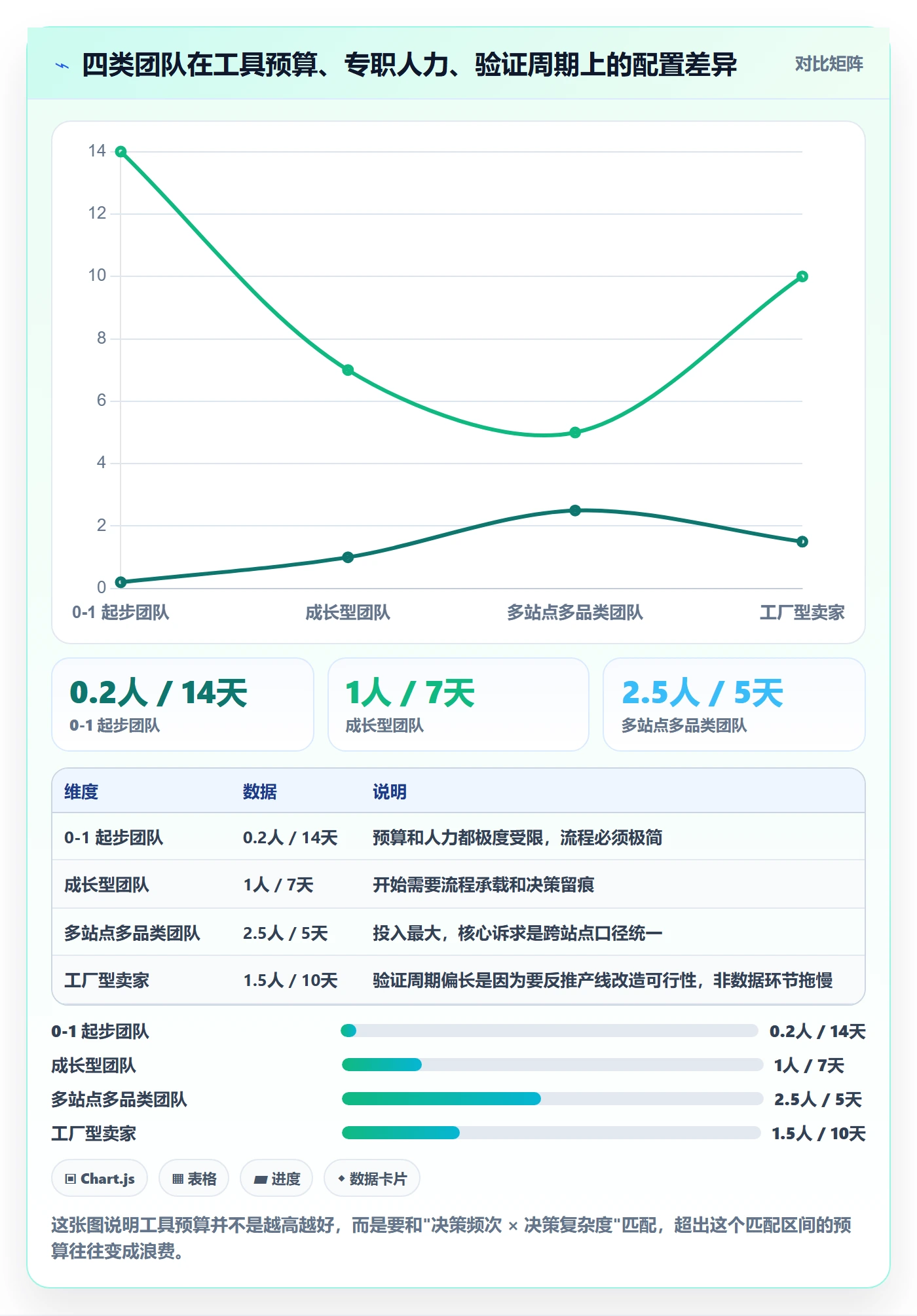Click the footer note starting 这张图说明工具预算
Screen dimensions: 917x1316
tap(451, 1237)
